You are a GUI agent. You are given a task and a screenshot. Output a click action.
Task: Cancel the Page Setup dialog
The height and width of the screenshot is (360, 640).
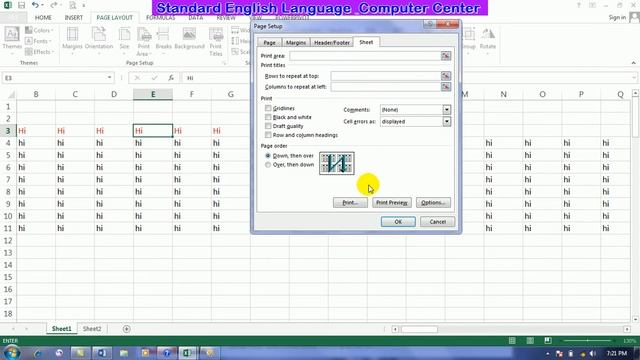tap(438, 222)
